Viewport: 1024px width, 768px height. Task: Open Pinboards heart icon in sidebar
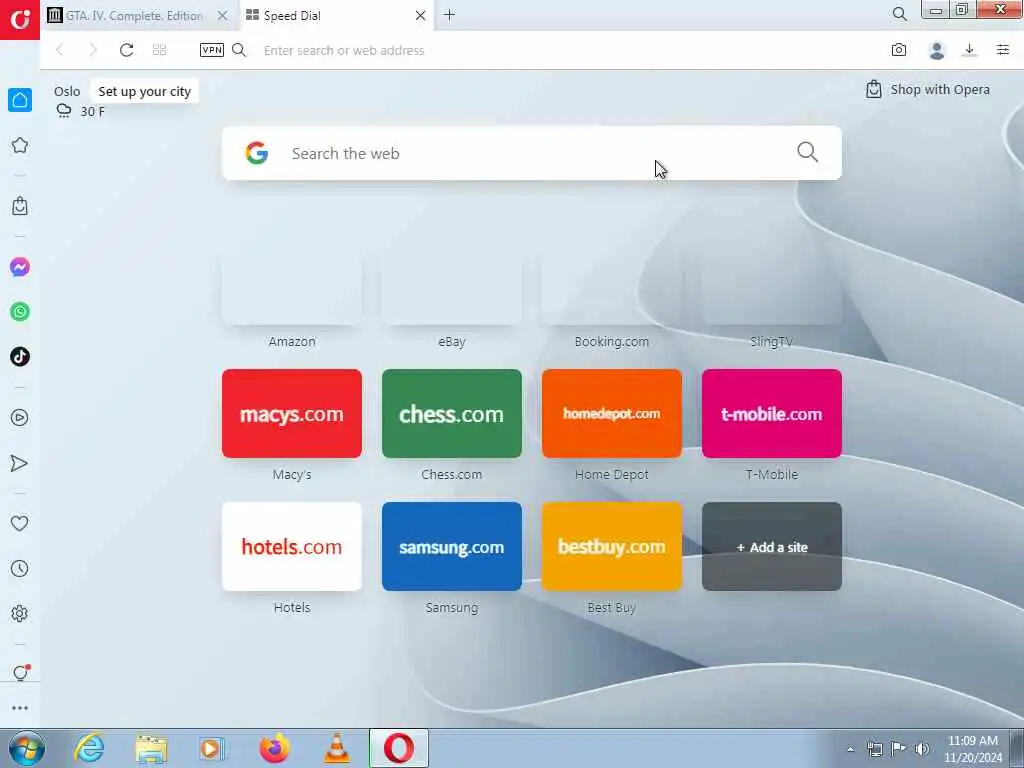tap(20, 523)
